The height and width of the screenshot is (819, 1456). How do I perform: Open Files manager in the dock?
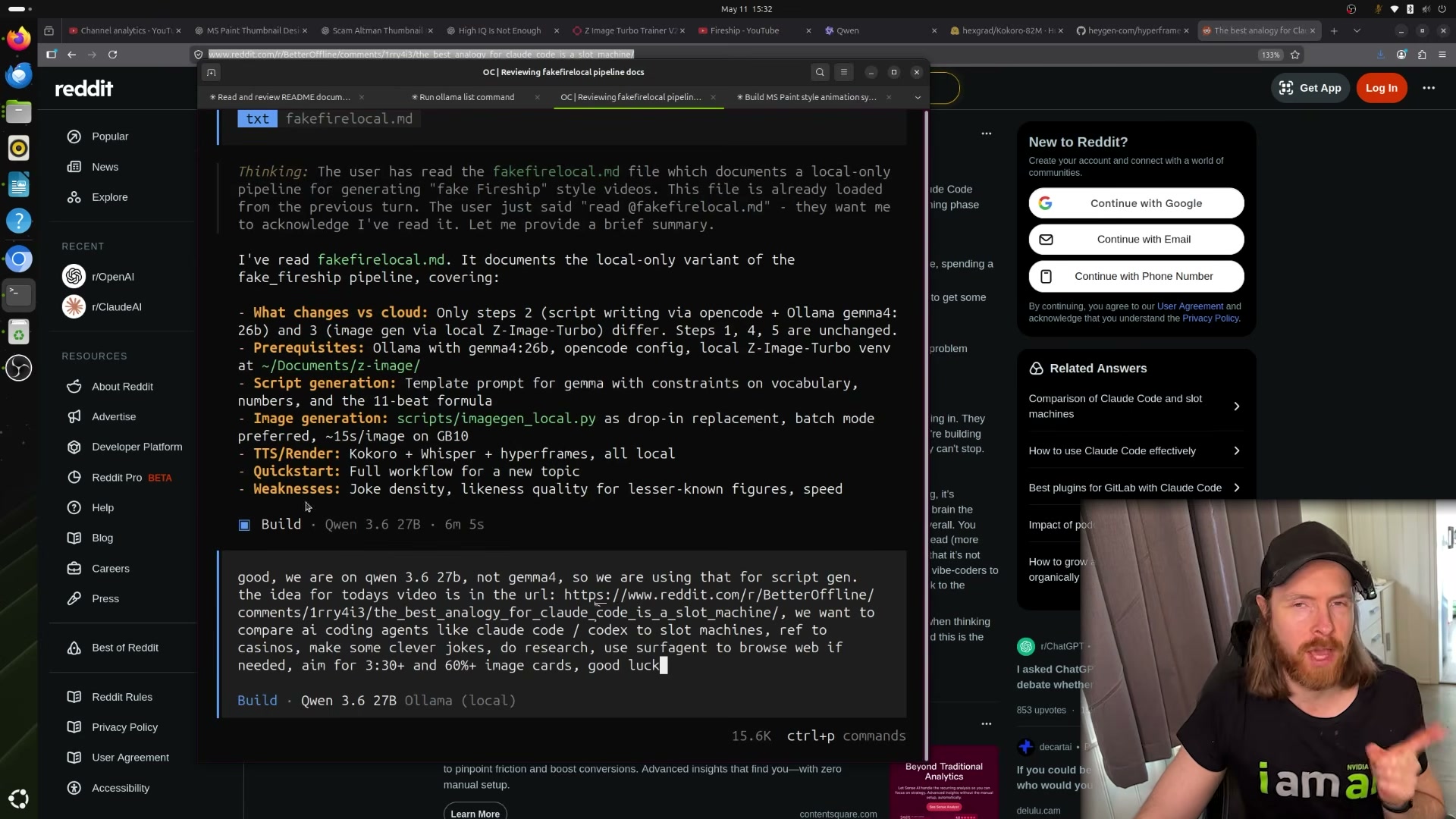tap(19, 111)
